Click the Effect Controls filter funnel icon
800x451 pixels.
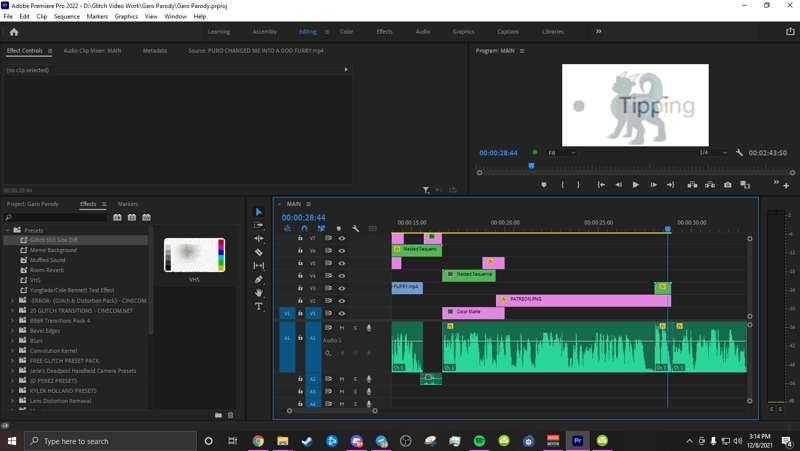(426, 190)
